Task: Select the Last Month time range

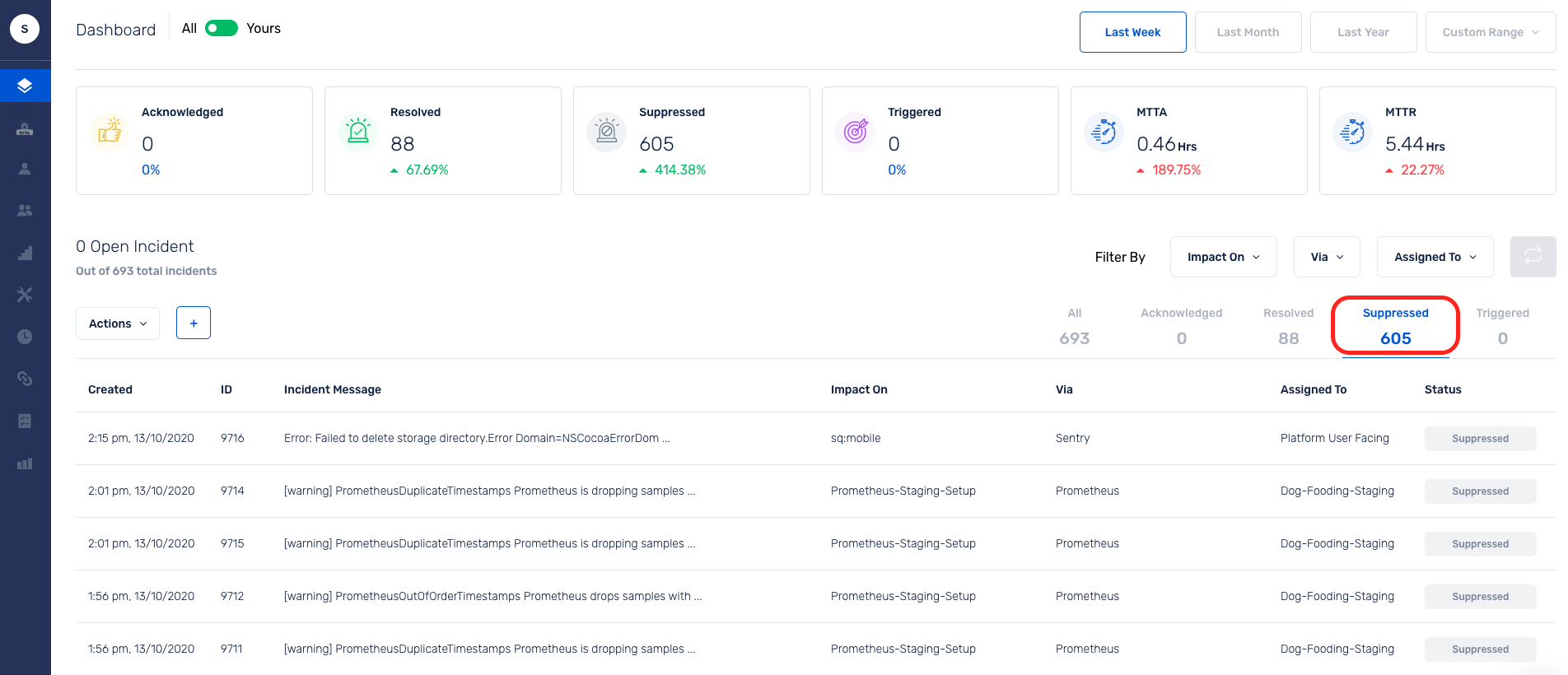Action: pos(1248,32)
